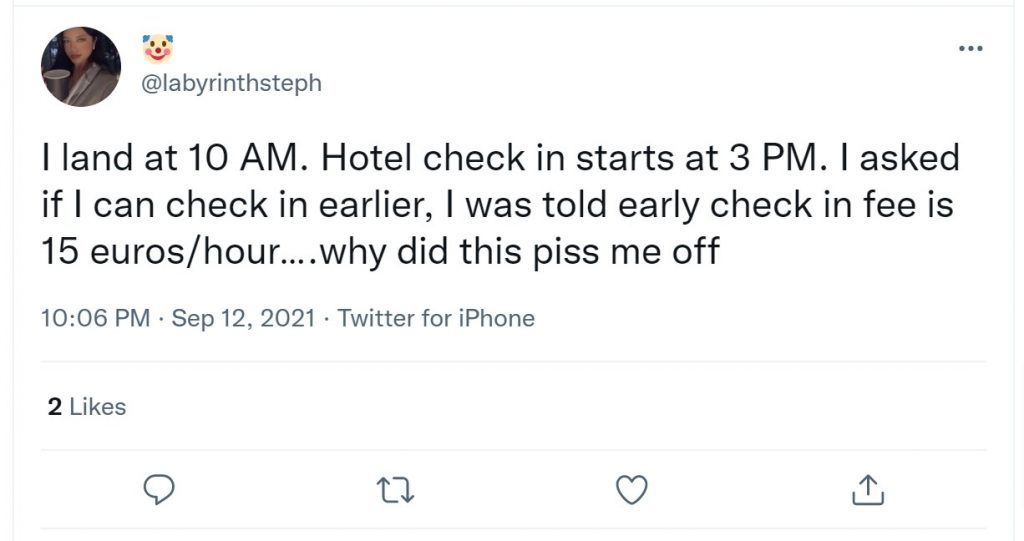This screenshot has height=541, width=1024.
Task: Click the number 2 in likes count
Action: click(x=55, y=407)
